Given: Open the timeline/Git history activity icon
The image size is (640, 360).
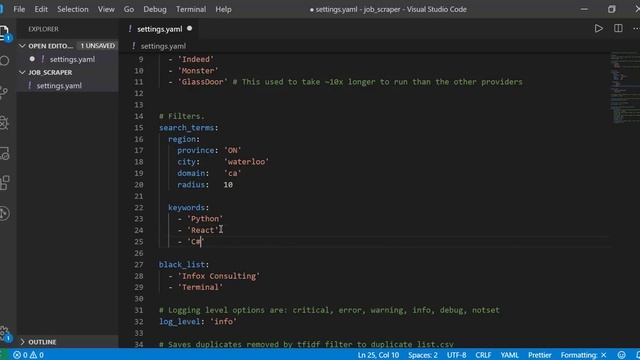Looking at the screenshot, I should pyautogui.click(x=4, y=213).
